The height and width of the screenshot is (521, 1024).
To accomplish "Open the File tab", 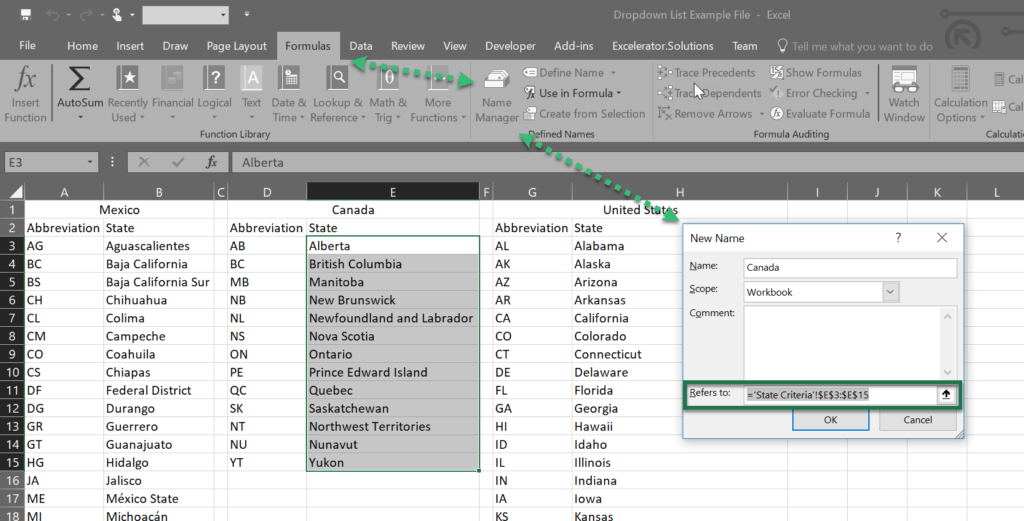I will click(27, 46).
